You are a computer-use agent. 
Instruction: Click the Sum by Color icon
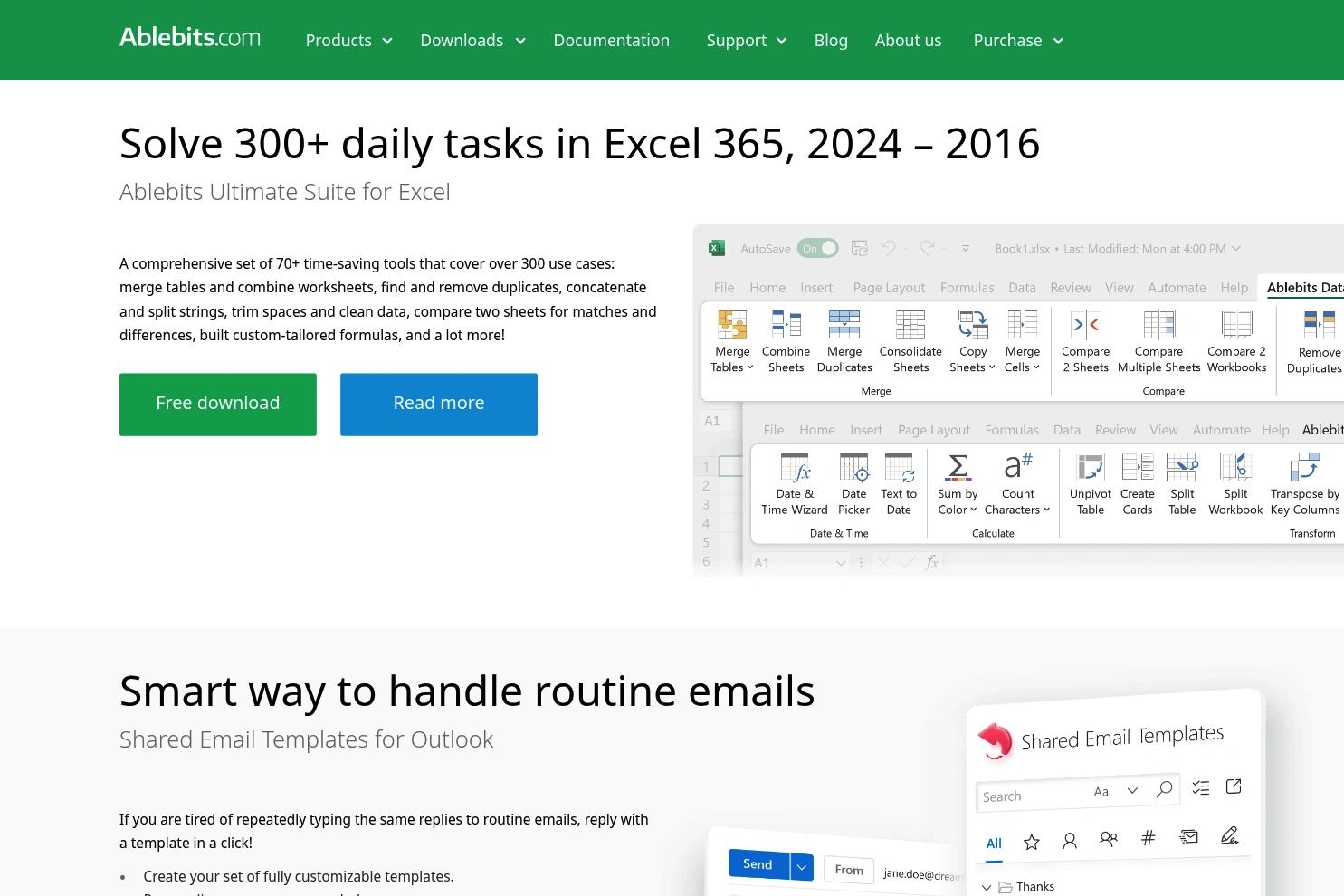click(957, 467)
